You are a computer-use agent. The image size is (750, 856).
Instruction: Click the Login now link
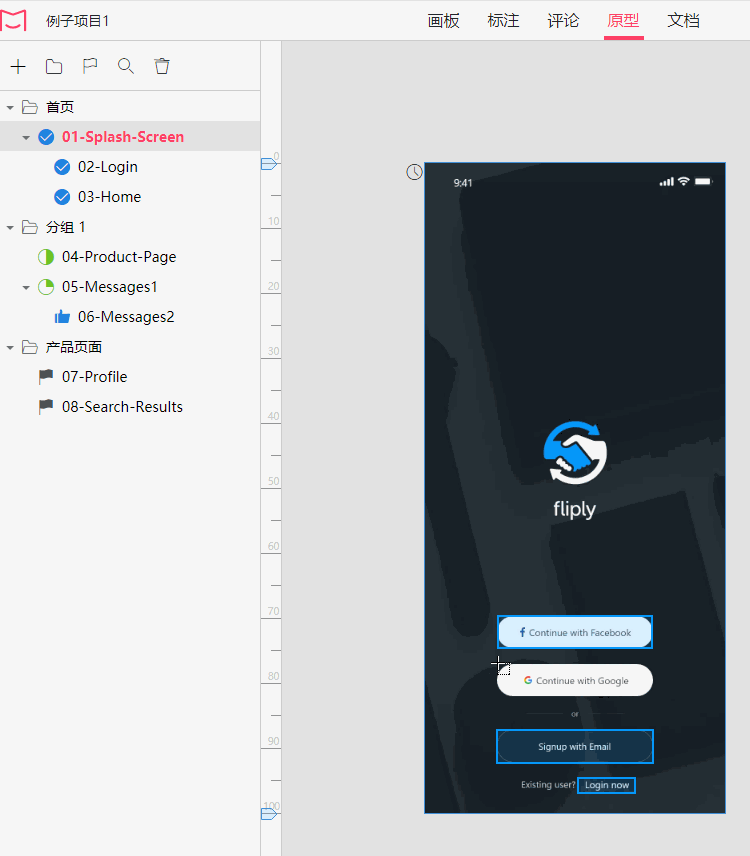(x=606, y=785)
